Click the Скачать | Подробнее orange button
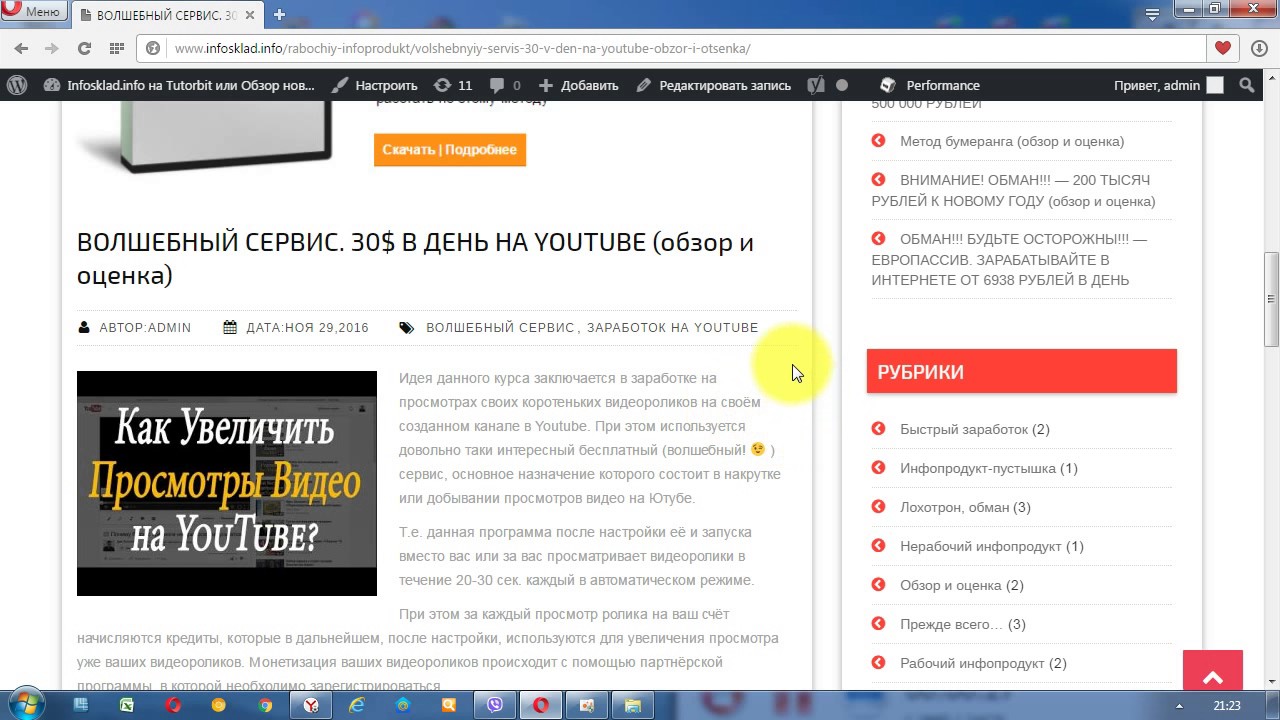The height and width of the screenshot is (720, 1280). click(x=450, y=150)
